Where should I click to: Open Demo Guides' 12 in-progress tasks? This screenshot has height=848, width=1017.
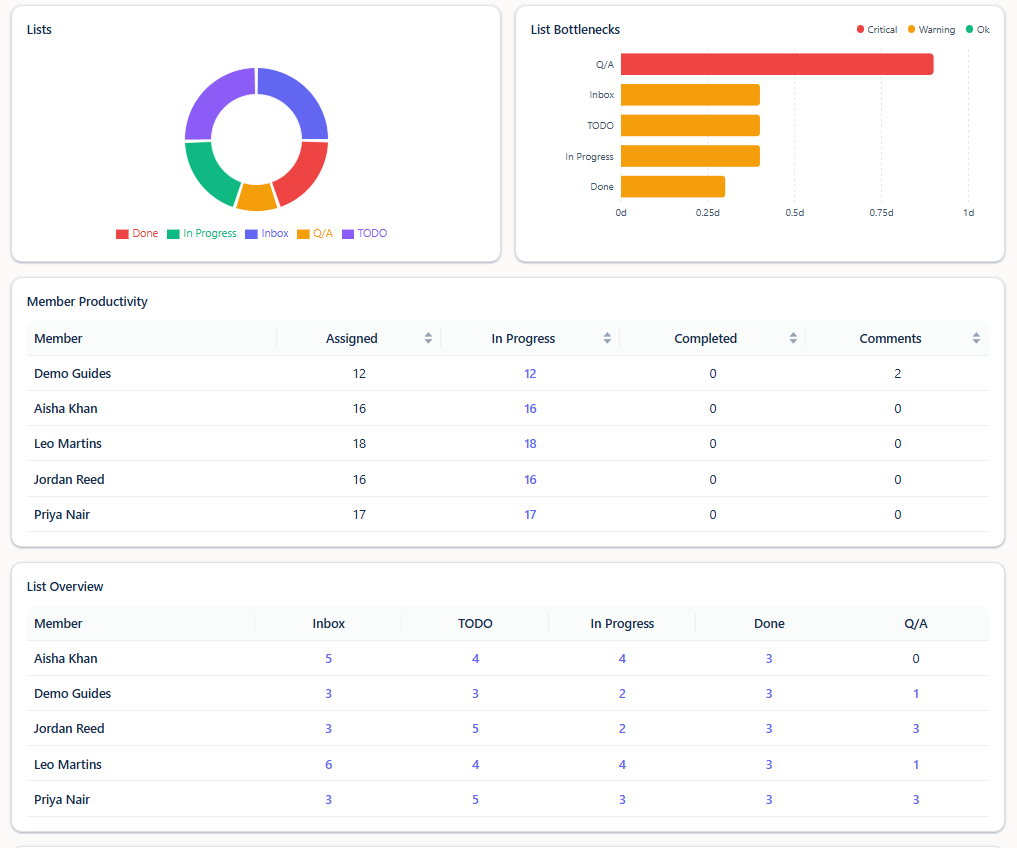(x=530, y=374)
